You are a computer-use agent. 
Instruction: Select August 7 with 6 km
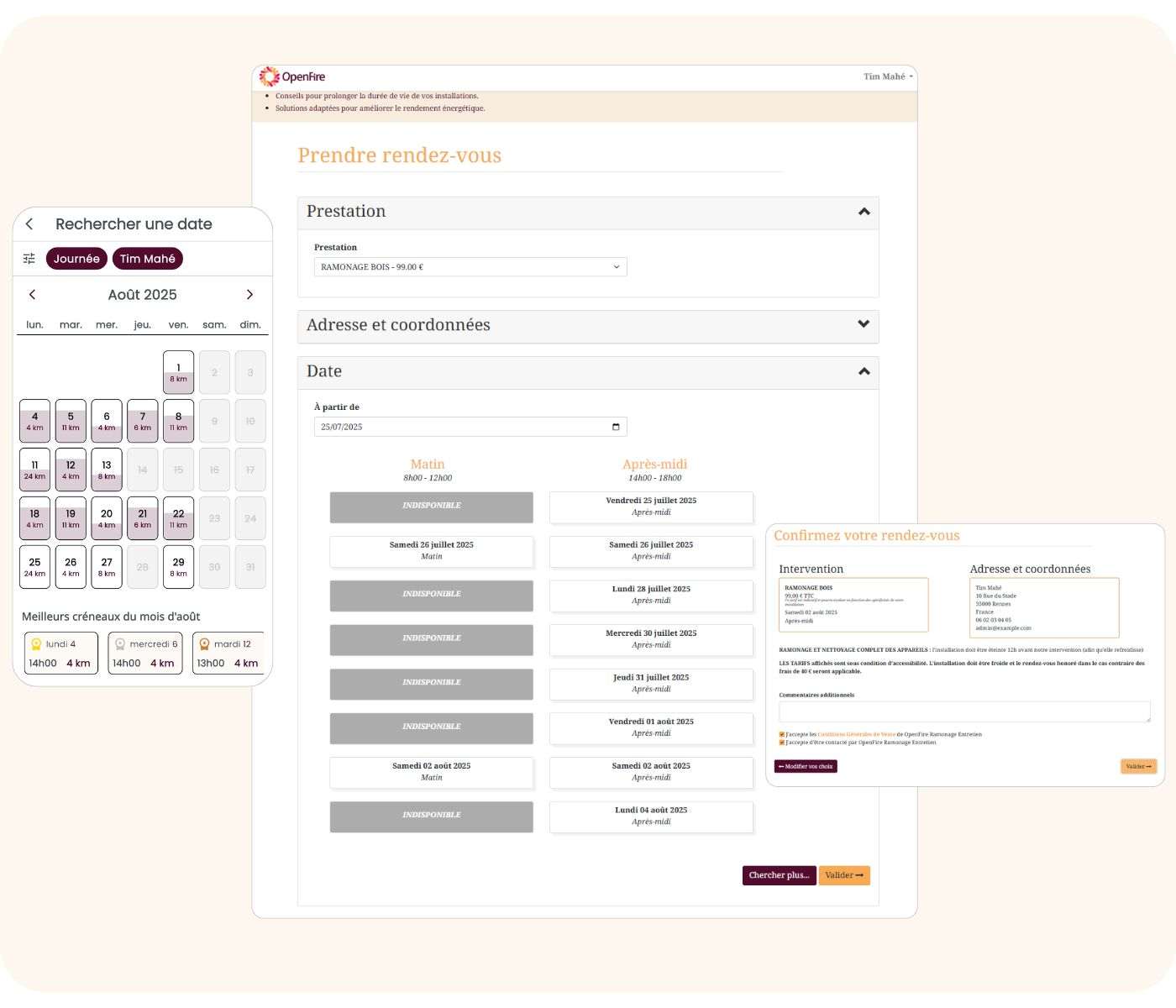pyautogui.click(x=143, y=422)
